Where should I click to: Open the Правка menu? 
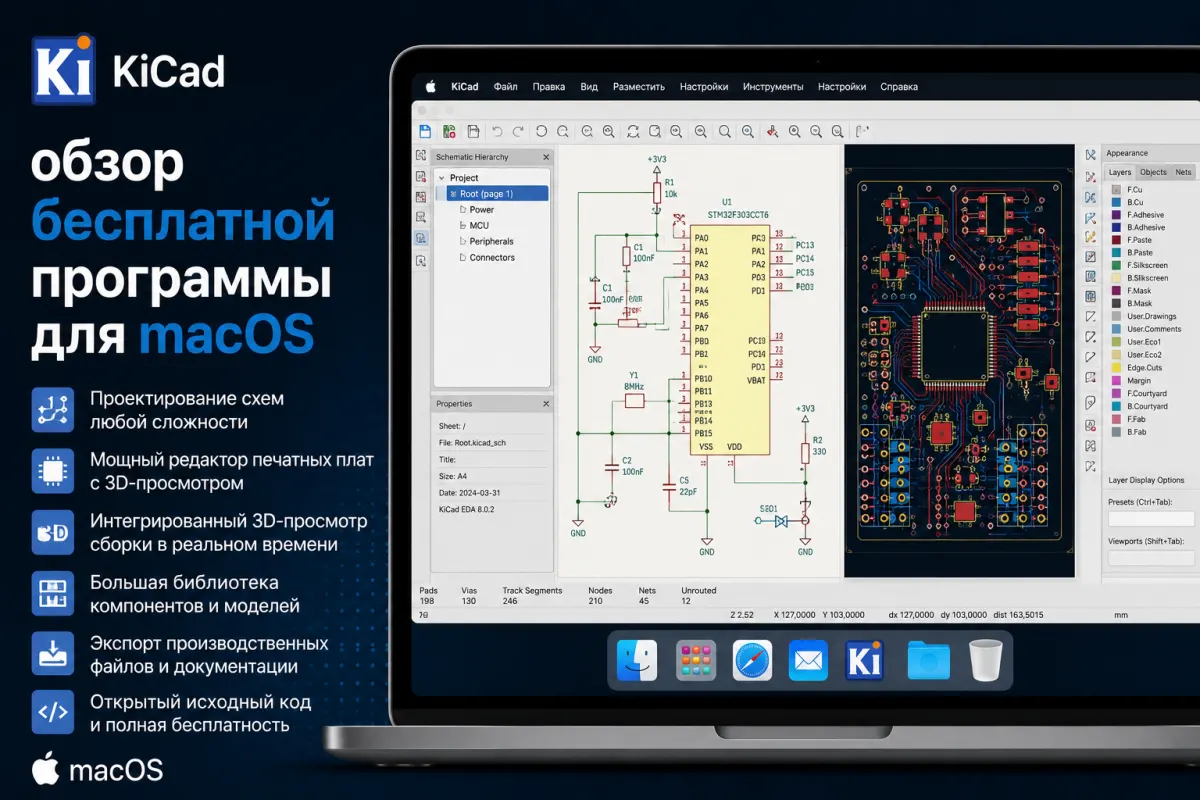click(x=549, y=87)
